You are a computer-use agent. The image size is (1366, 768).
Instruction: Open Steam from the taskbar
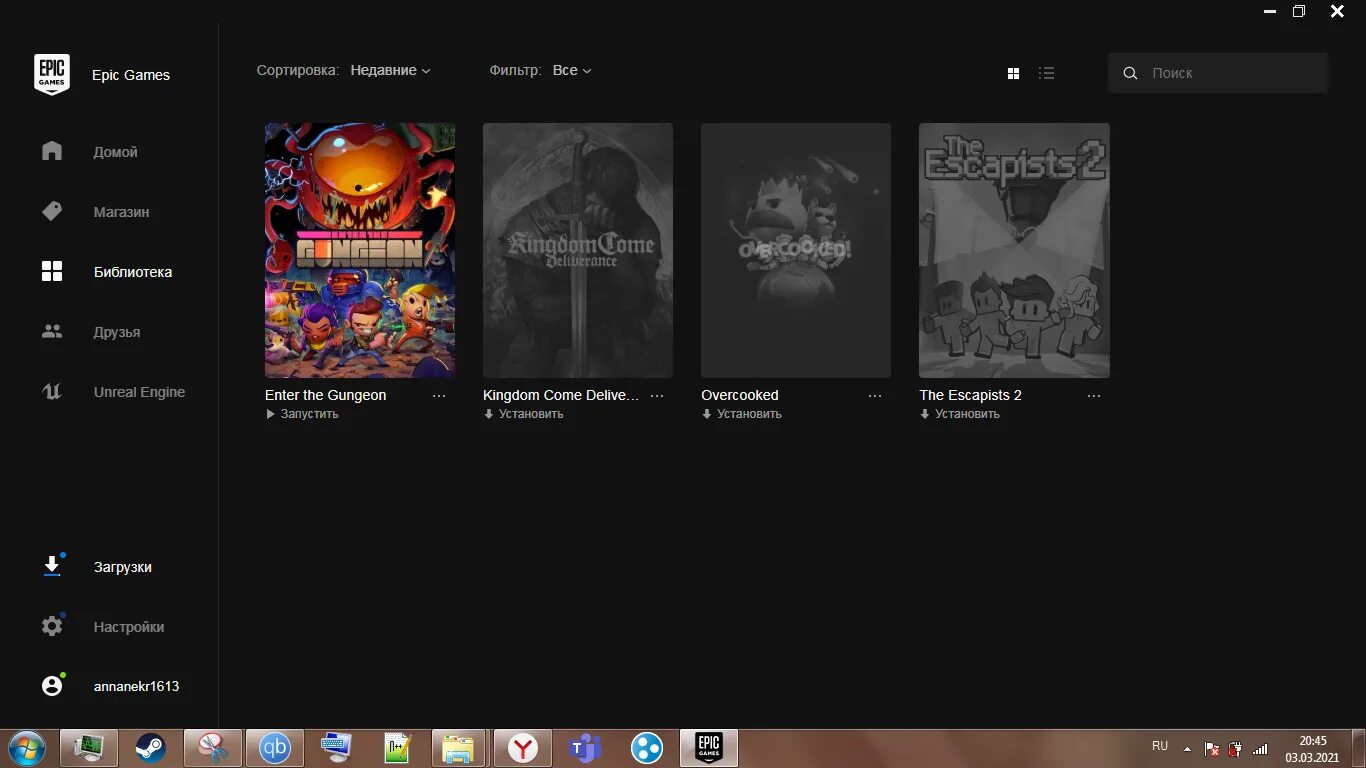[151, 748]
